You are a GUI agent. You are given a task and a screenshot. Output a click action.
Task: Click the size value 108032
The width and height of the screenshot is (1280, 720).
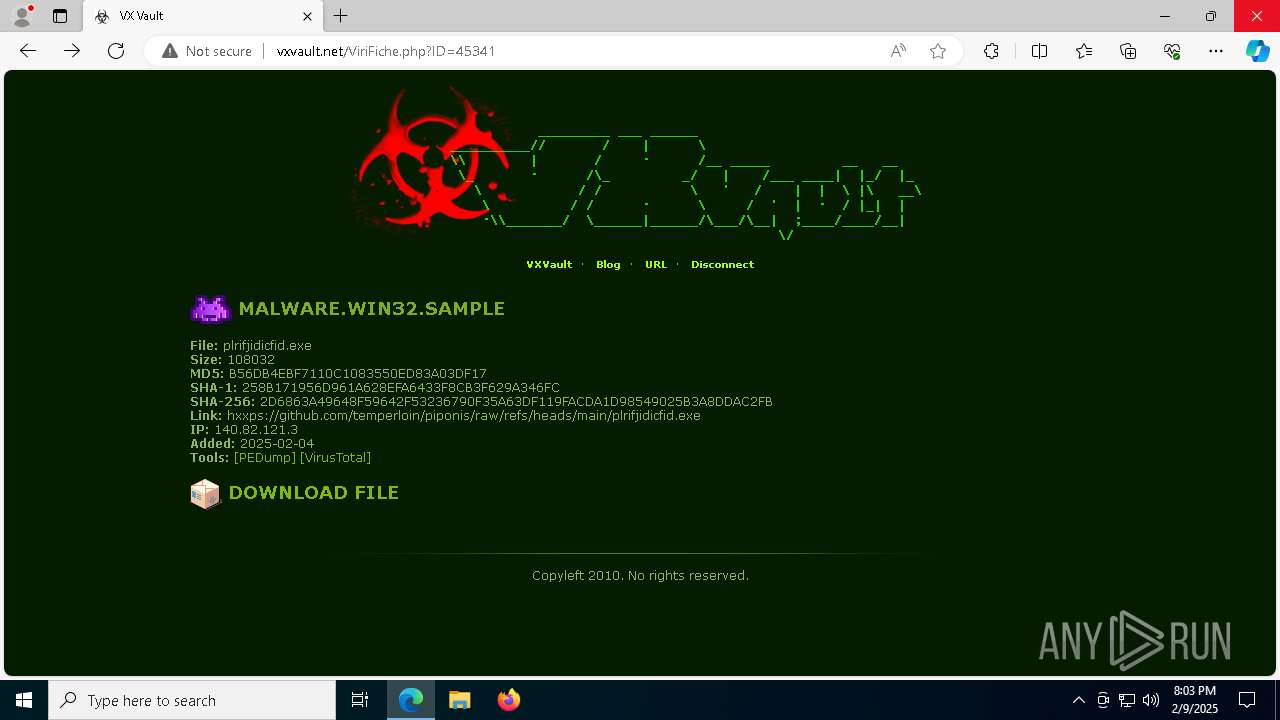click(250, 360)
